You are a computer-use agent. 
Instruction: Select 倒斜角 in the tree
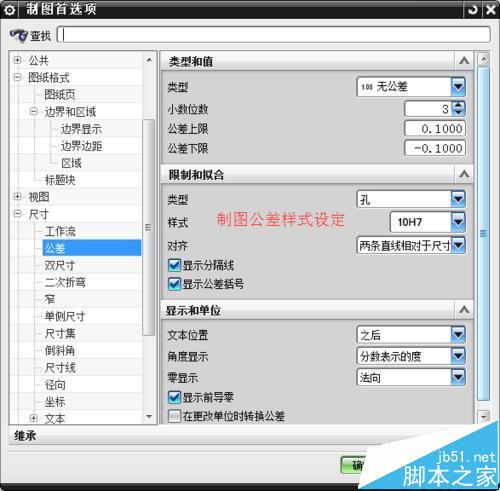60,350
